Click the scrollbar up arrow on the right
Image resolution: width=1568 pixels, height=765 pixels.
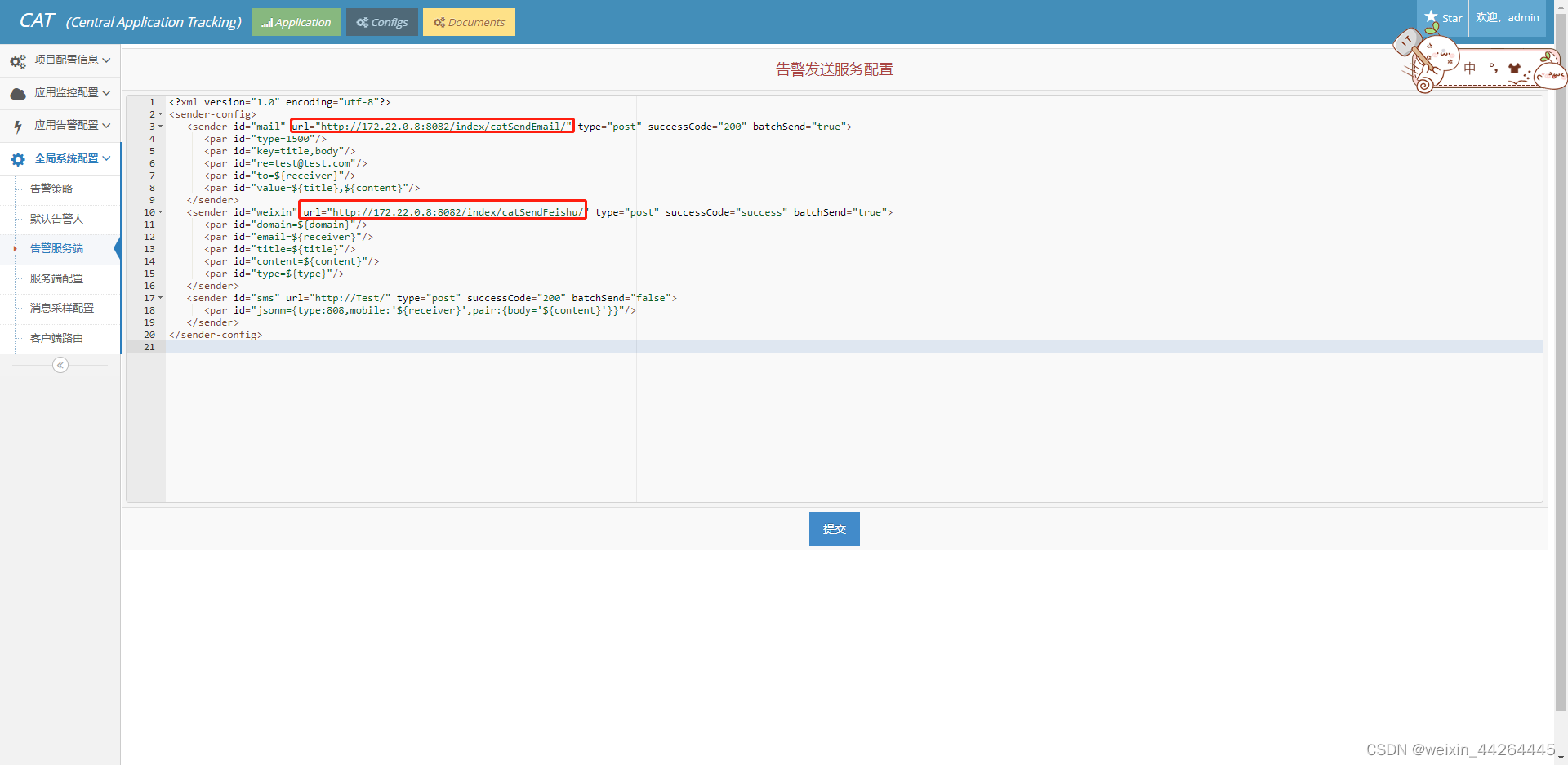pos(1561,7)
